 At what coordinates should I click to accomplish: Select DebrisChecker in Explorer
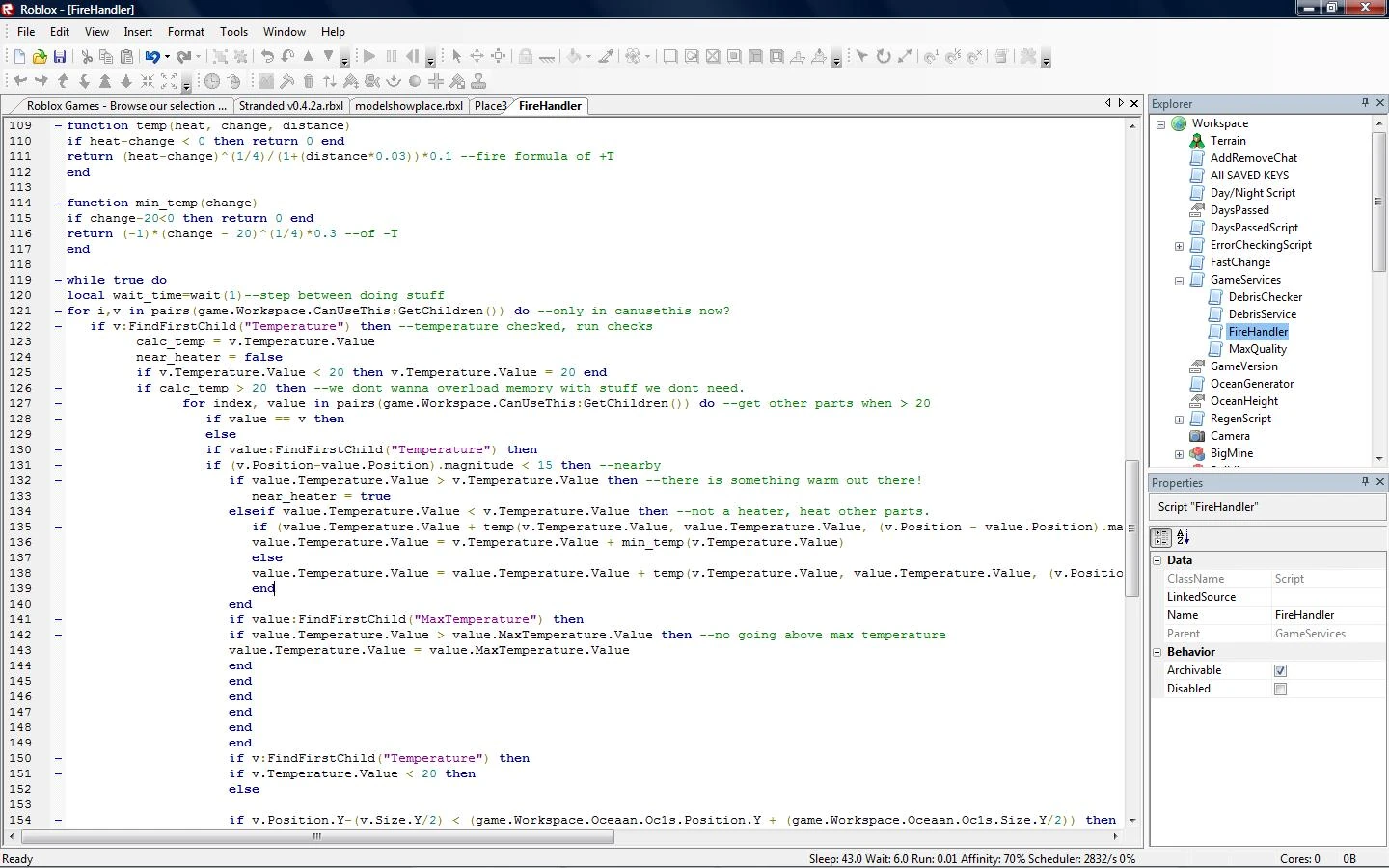(x=1265, y=297)
